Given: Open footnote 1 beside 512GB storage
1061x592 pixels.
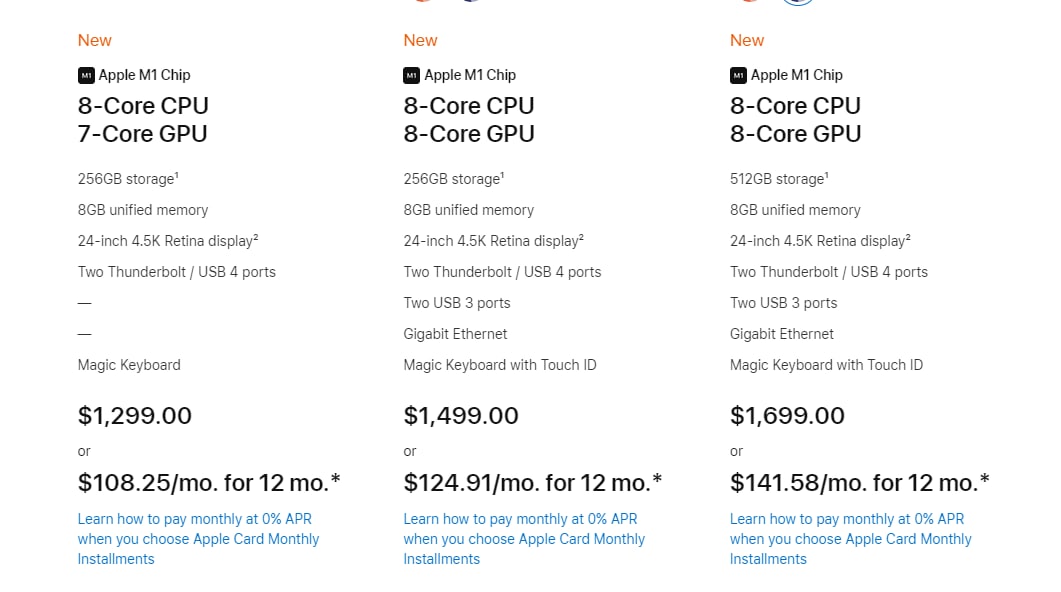Looking at the screenshot, I should [x=827, y=175].
